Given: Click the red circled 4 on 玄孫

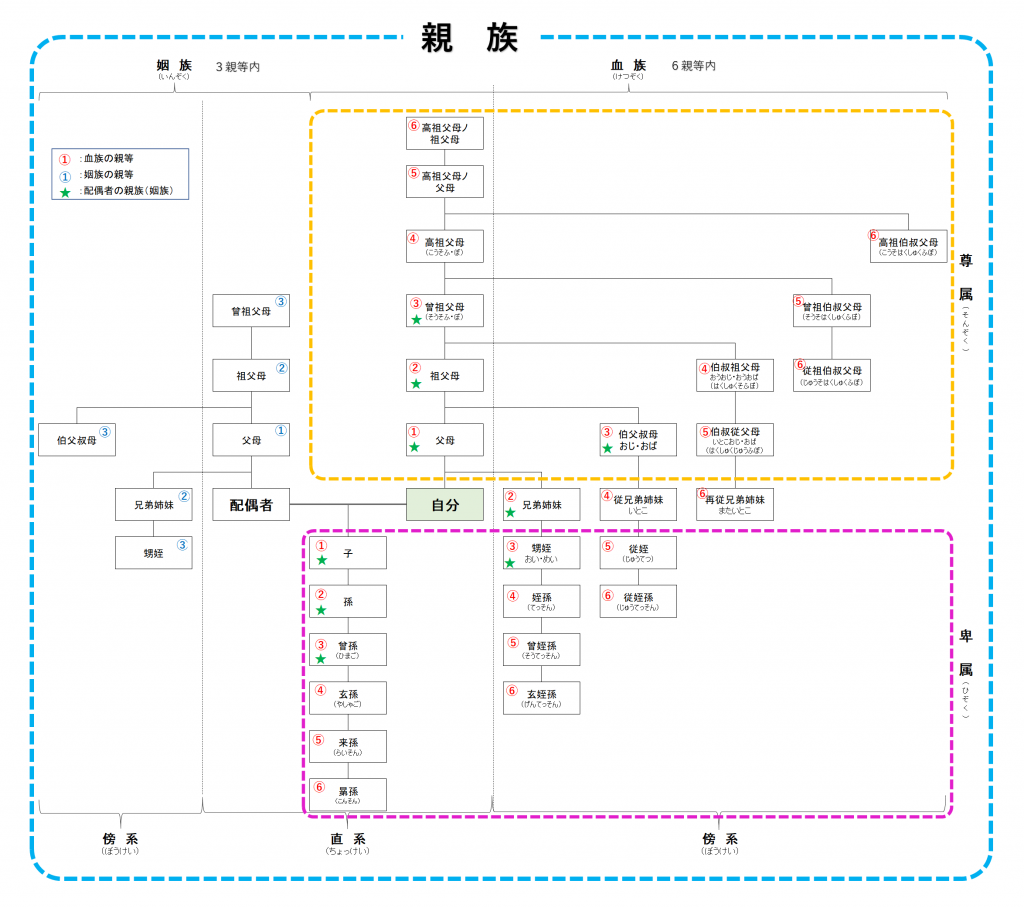Looking at the screenshot, I should click(x=321, y=689).
